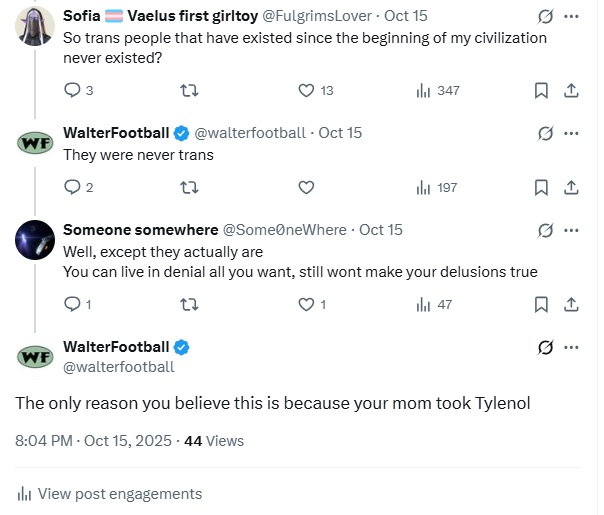Open Sofia's profile avatar
604x515 pixels.
tap(36, 27)
